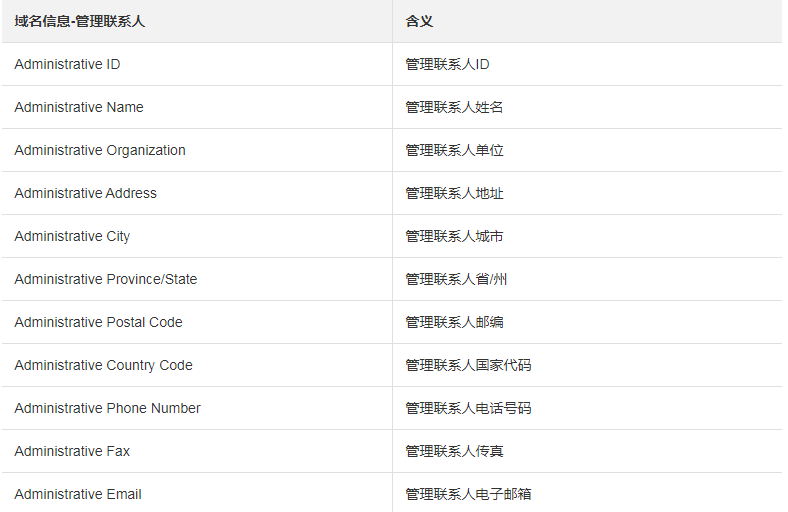Click the '管理联系人ID' cell
The image size is (788, 512).
click(447, 64)
